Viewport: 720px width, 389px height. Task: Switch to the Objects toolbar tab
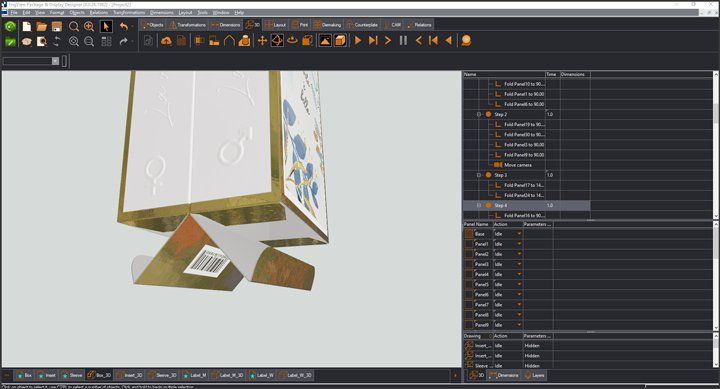(x=152, y=25)
